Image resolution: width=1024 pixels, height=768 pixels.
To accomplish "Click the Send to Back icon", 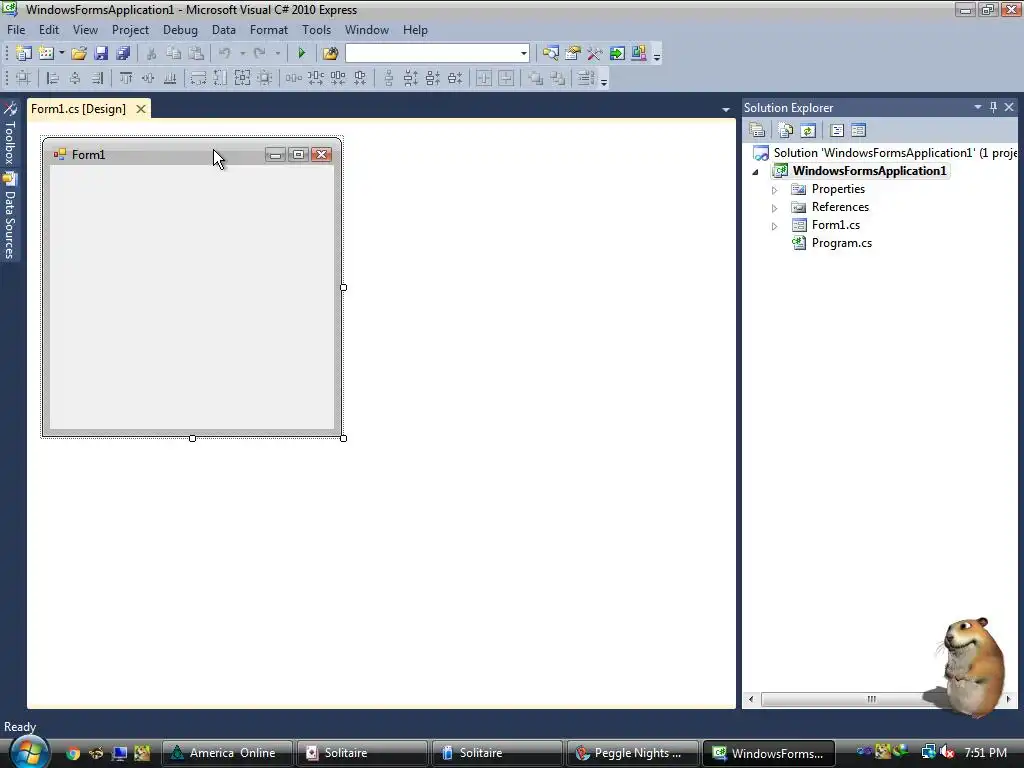I will pos(558,78).
